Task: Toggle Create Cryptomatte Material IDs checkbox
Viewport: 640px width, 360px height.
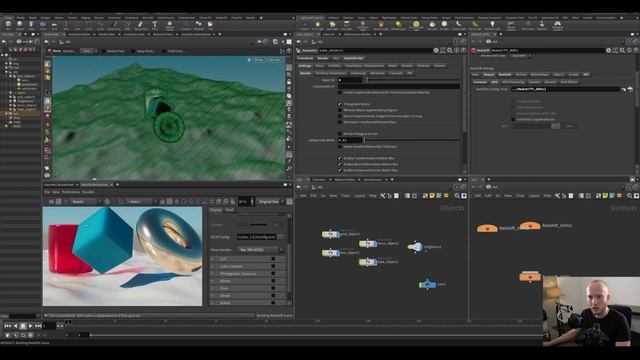Action: (340, 93)
